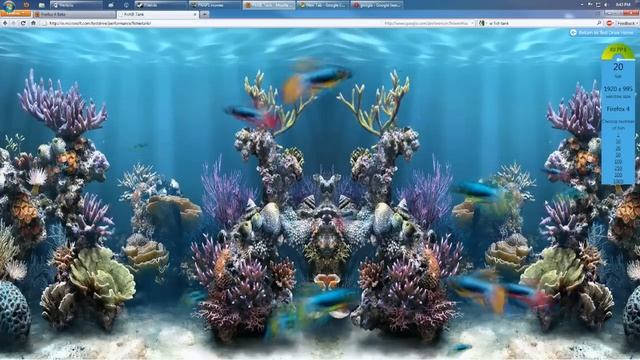Go to the home page icon
Screen dimensions: 640x360
[x=33, y=23]
